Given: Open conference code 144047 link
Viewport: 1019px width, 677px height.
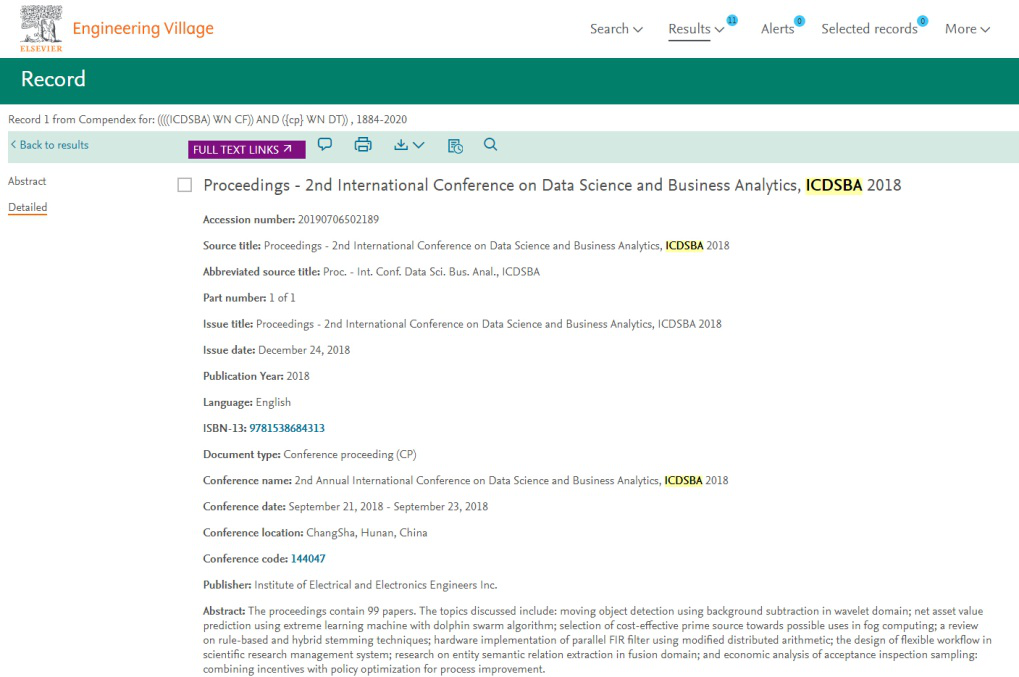Looking at the screenshot, I should [x=308, y=559].
